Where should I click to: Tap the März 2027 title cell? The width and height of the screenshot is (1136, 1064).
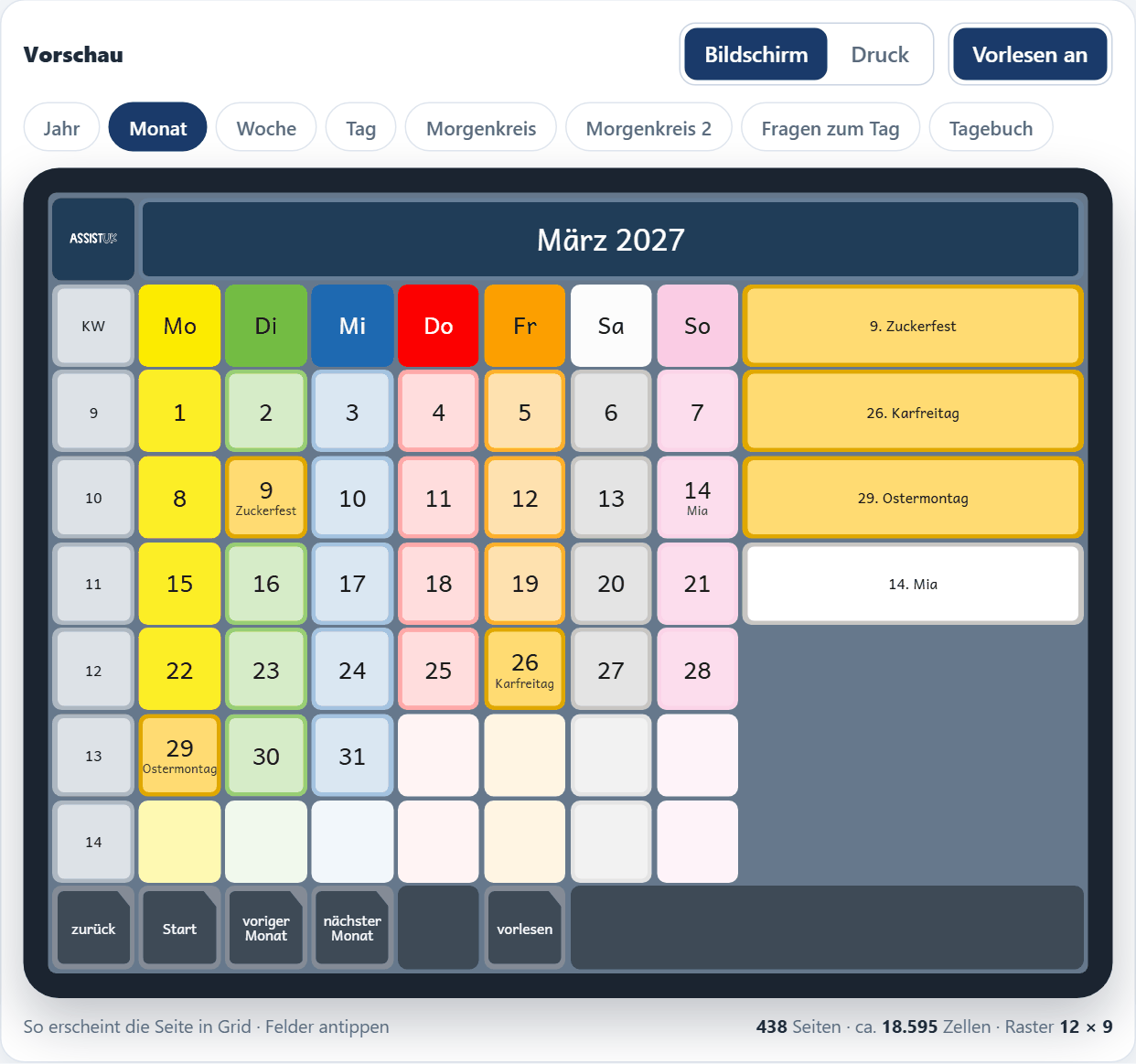pos(611,240)
